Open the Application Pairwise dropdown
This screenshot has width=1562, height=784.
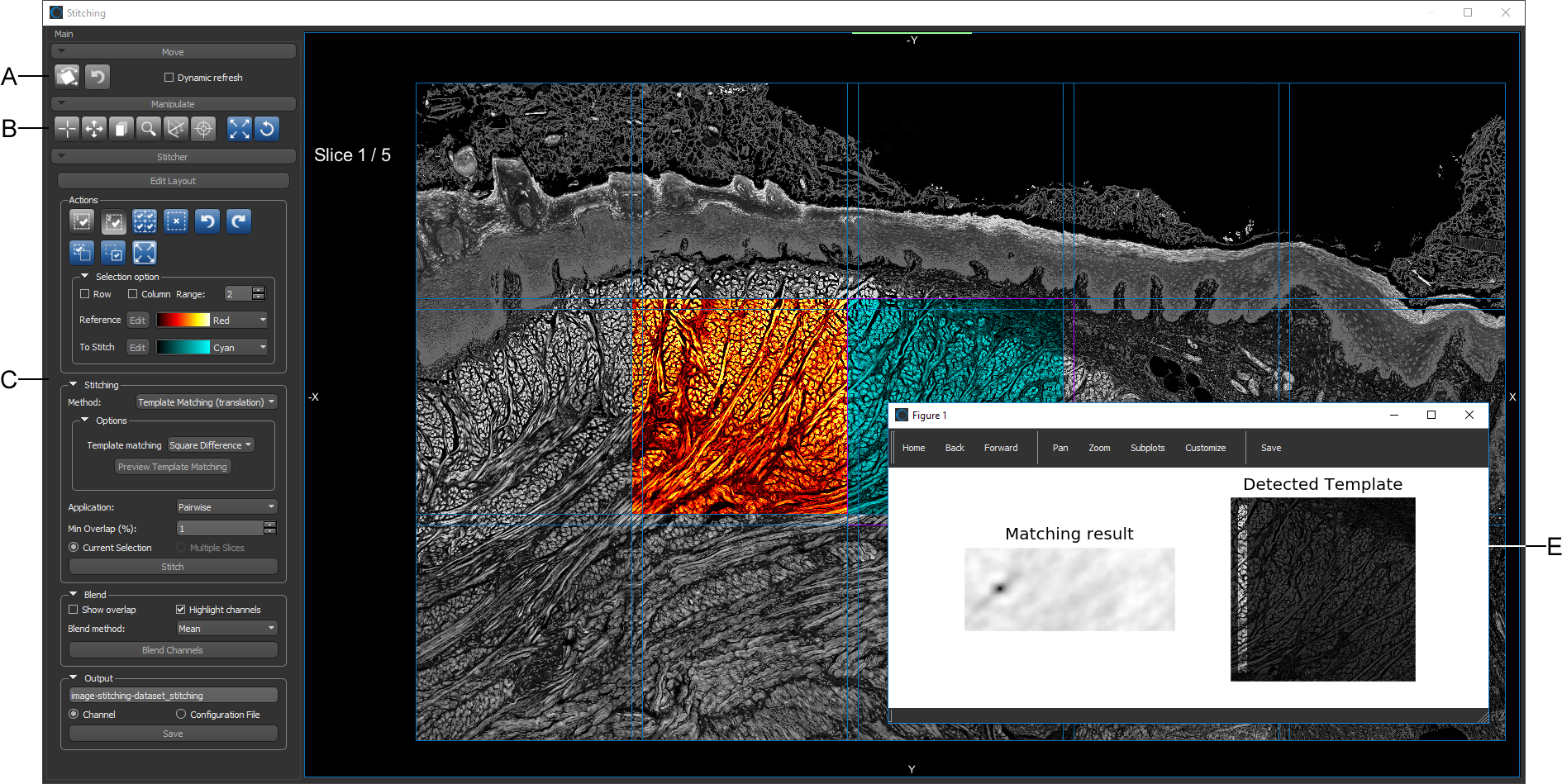[x=226, y=507]
